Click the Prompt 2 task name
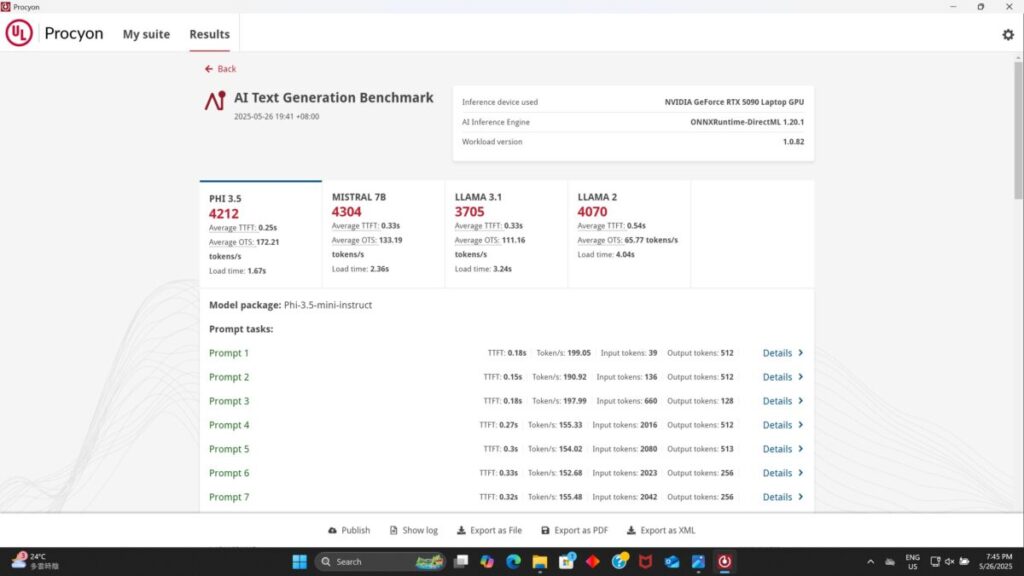Image resolution: width=1024 pixels, height=576 pixels. [229, 377]
